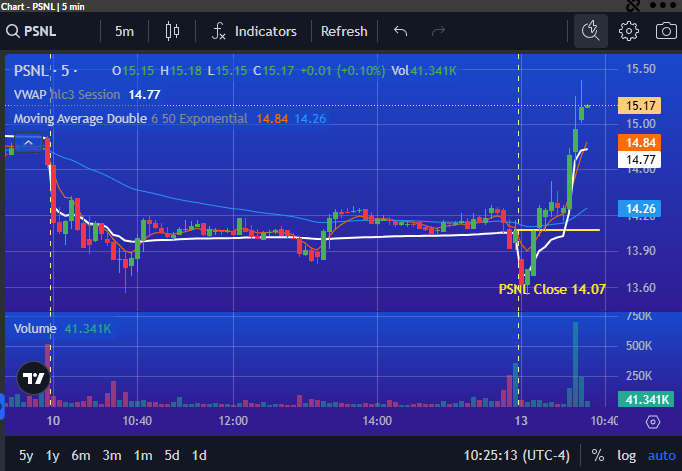This screenshot has width=682, height=471.
Task: Toggle auto scale mode
Action: click(662, 455)
